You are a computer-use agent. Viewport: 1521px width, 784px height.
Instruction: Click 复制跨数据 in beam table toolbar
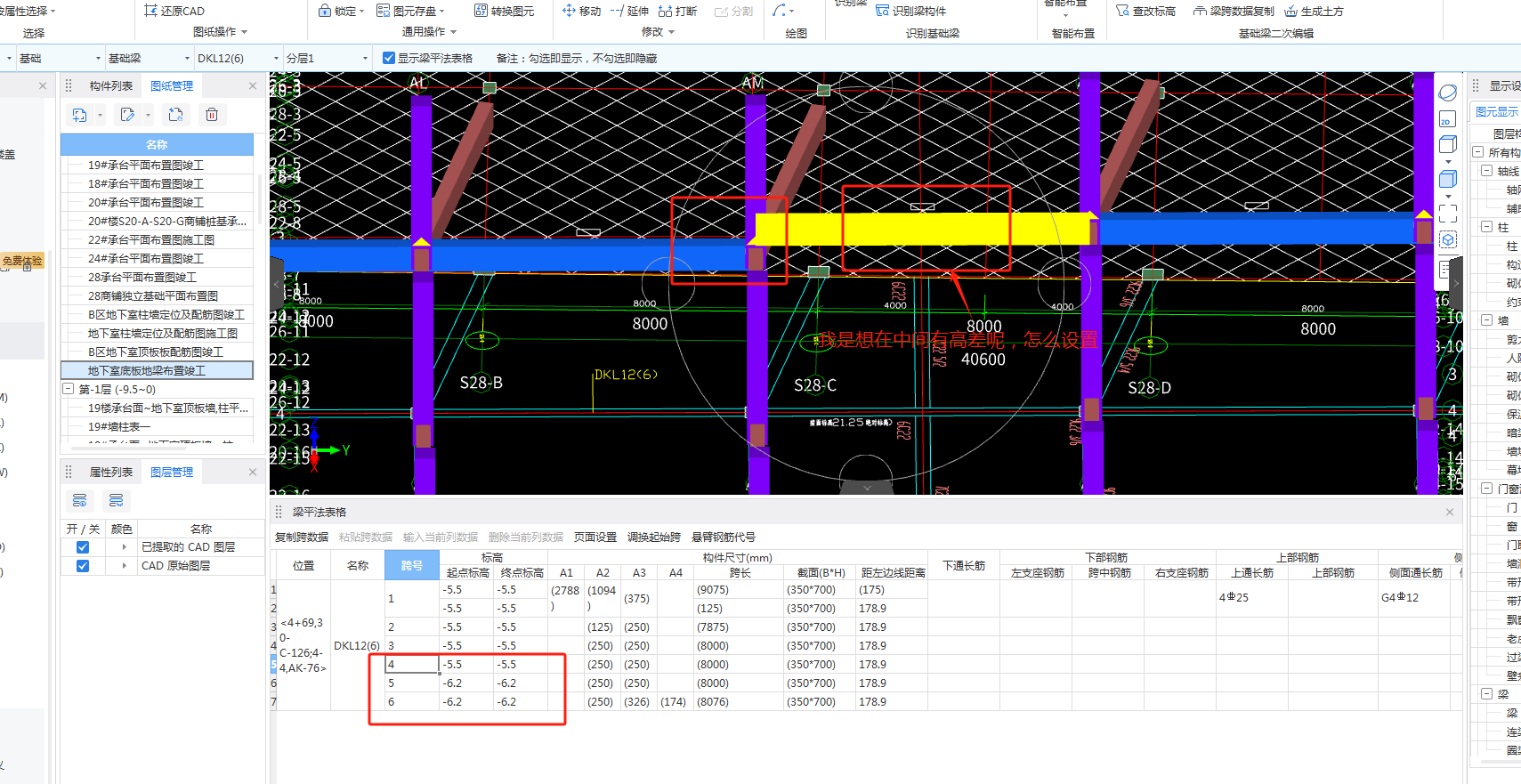(302, 537)
